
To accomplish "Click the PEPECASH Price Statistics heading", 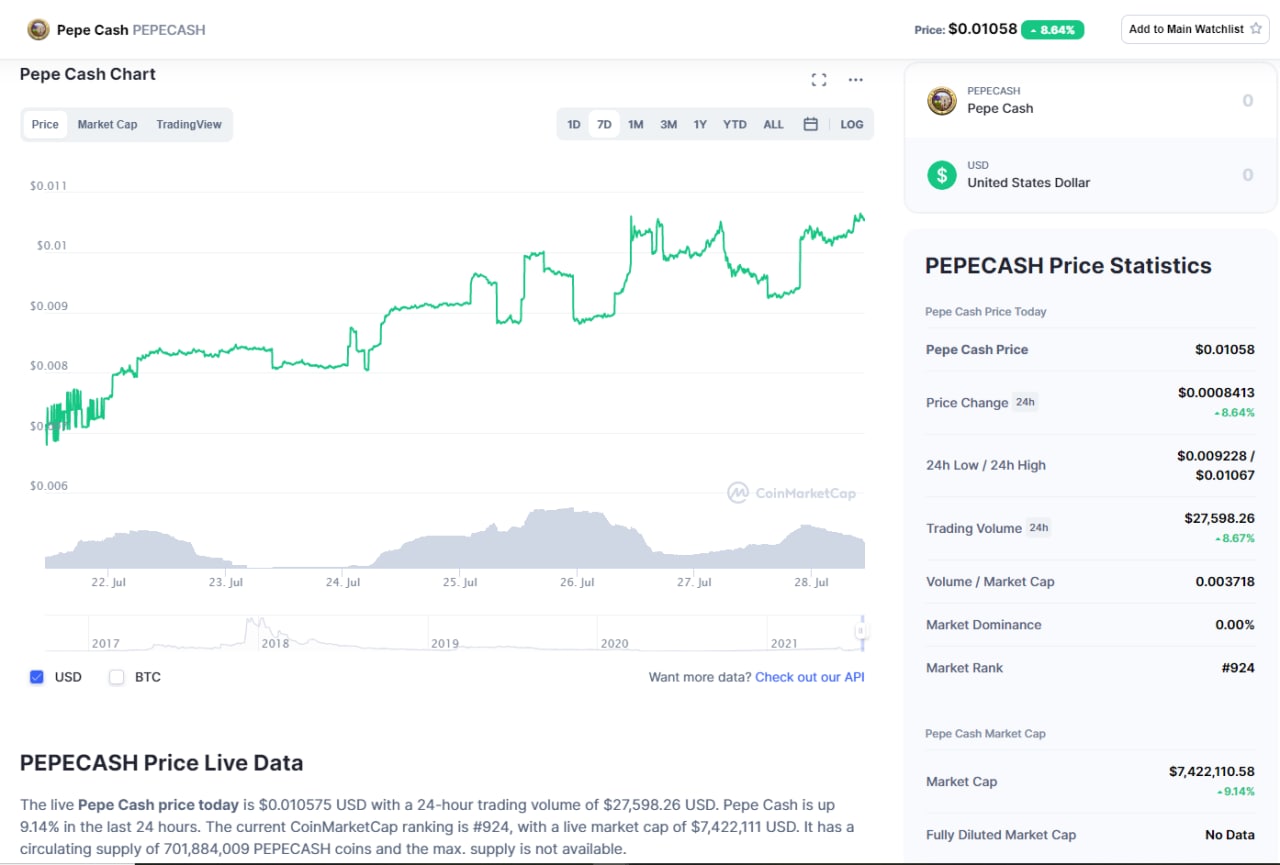I will pos(1068,265).
